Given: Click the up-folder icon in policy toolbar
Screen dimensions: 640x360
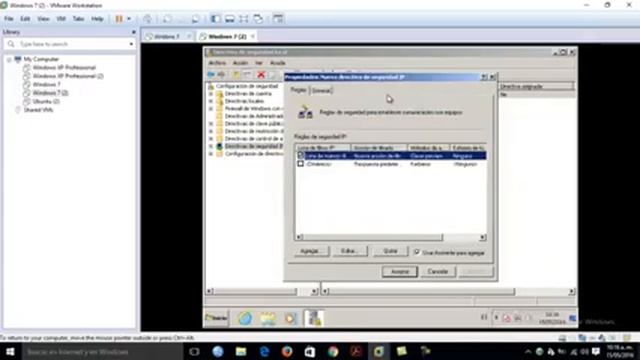Looking at the screenshot, I should point(236,74).
